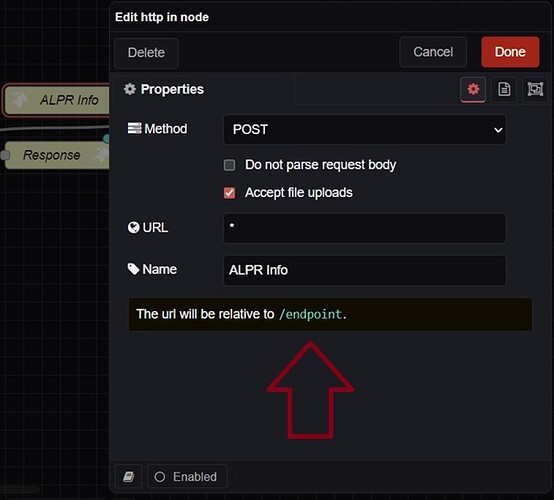Open the node properties gear tab
Image resolution: width=554 pixels, height=500 pixels.
473,89
